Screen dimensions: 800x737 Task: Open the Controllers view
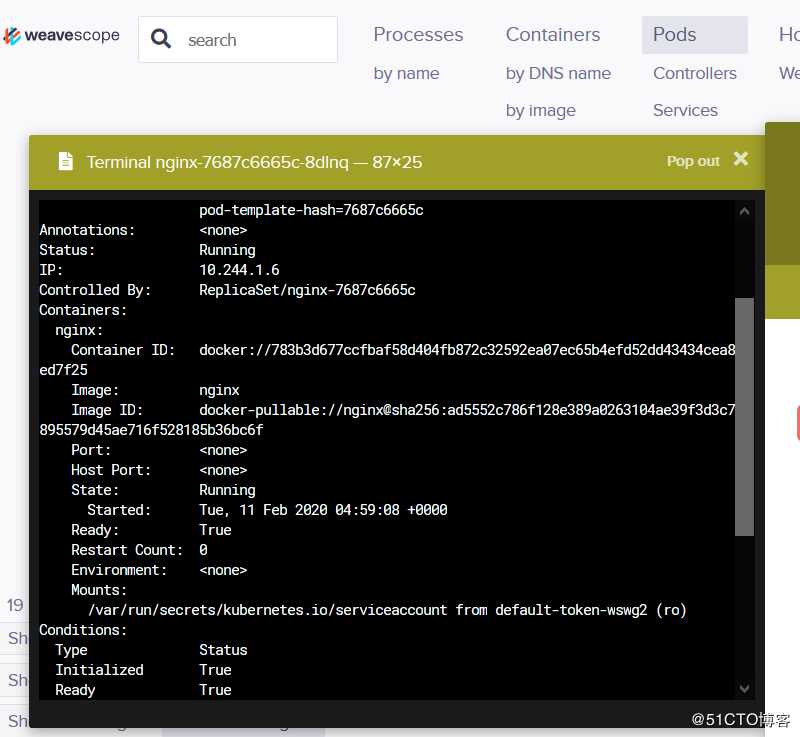point(695,73)
